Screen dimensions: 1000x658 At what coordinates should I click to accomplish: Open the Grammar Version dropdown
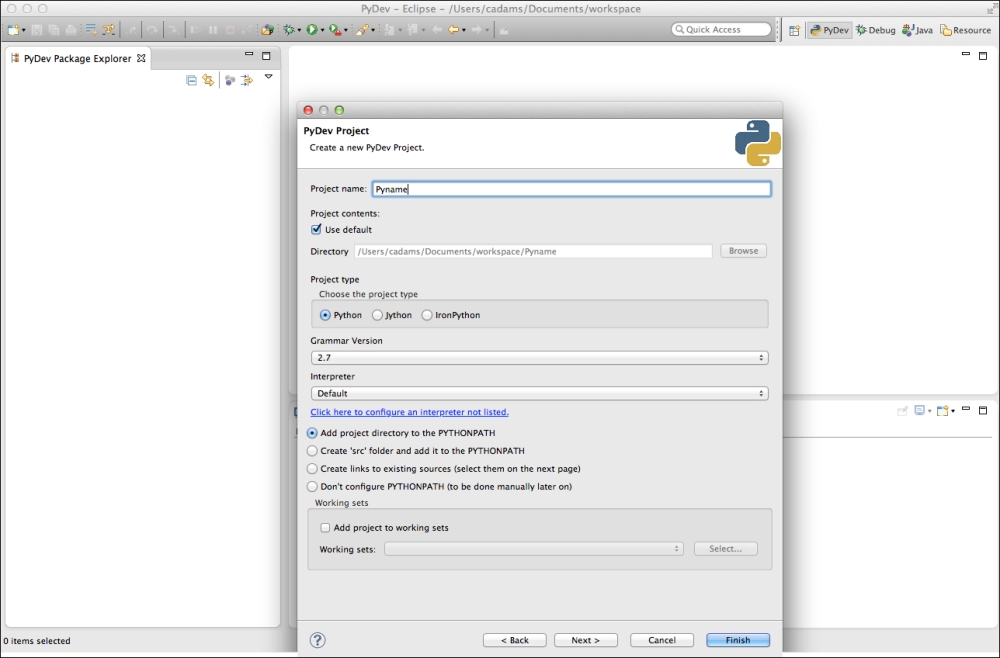pyautogui.click(x=540, y=358)
